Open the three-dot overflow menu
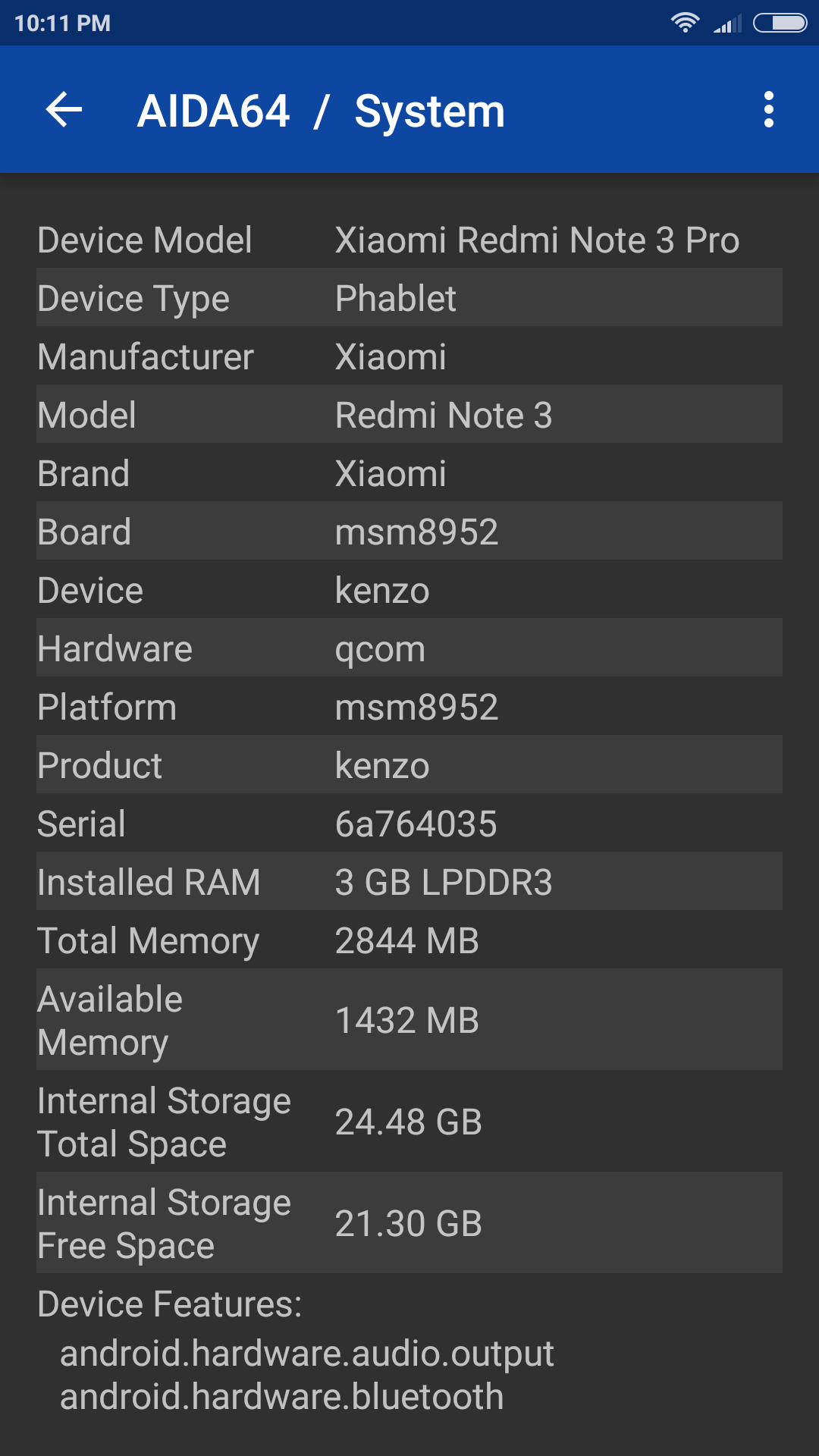Viewport: 819px width, 1456px height. 768,110
